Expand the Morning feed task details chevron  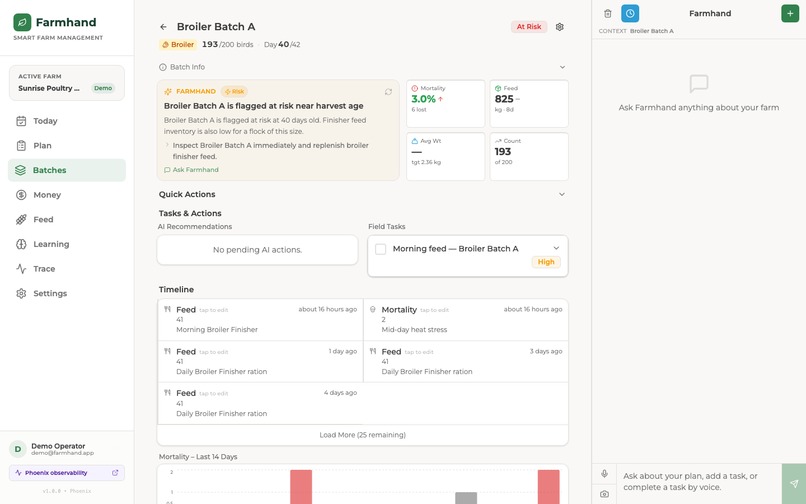pos(556,248)
